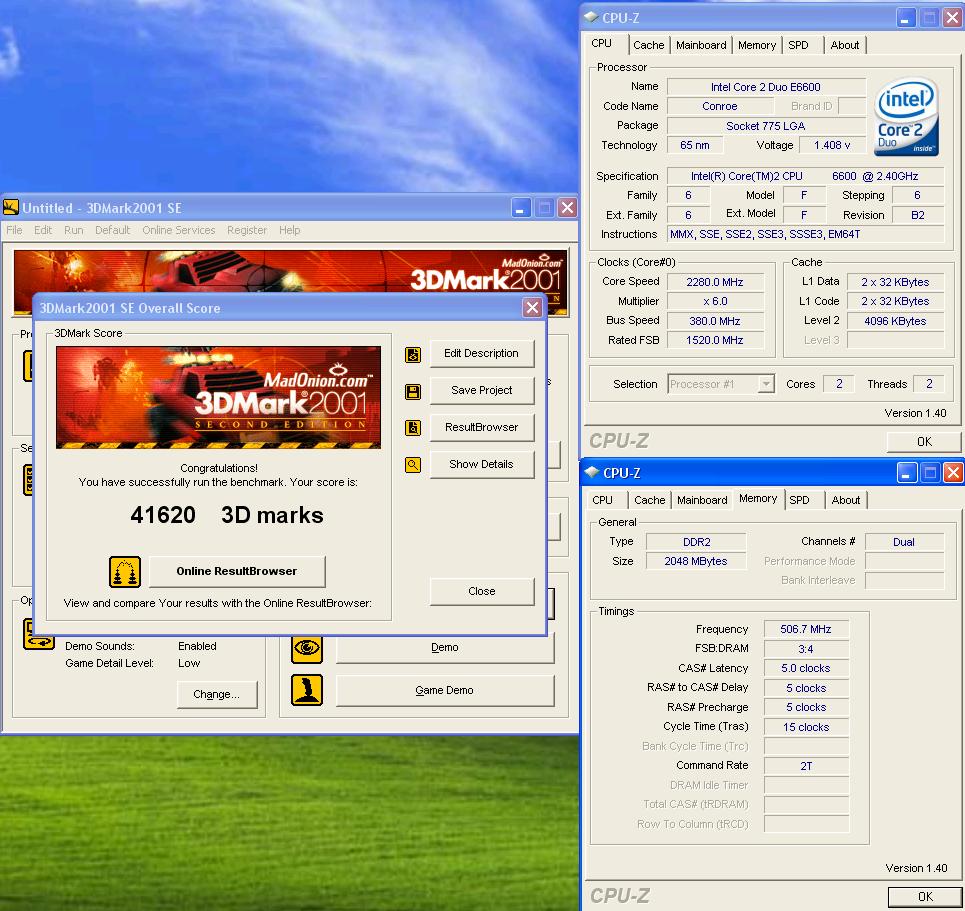Click the Edit Description notepad icon

(413, 355)
